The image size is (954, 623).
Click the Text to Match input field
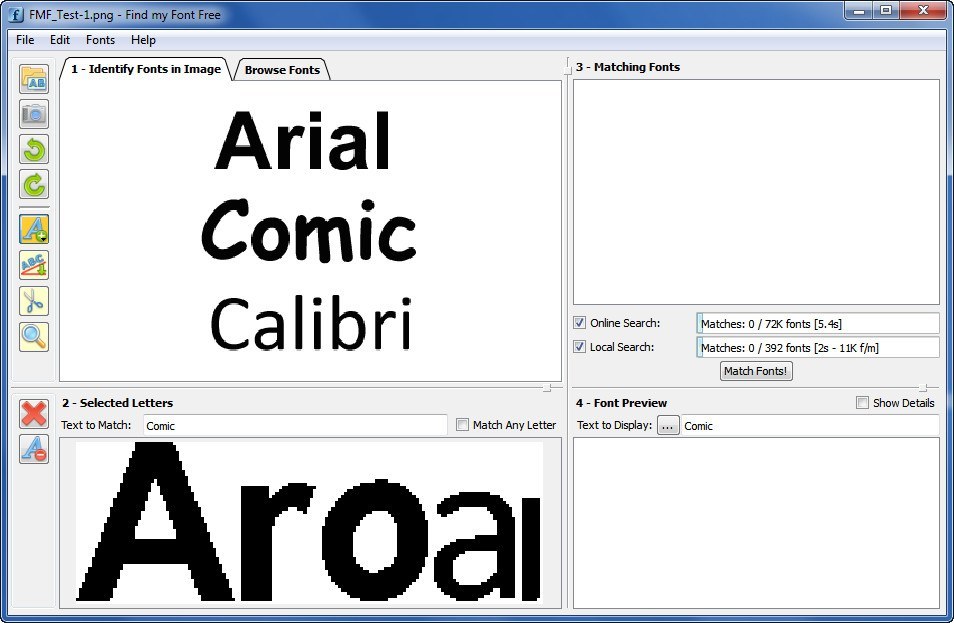tap(295, 425)
